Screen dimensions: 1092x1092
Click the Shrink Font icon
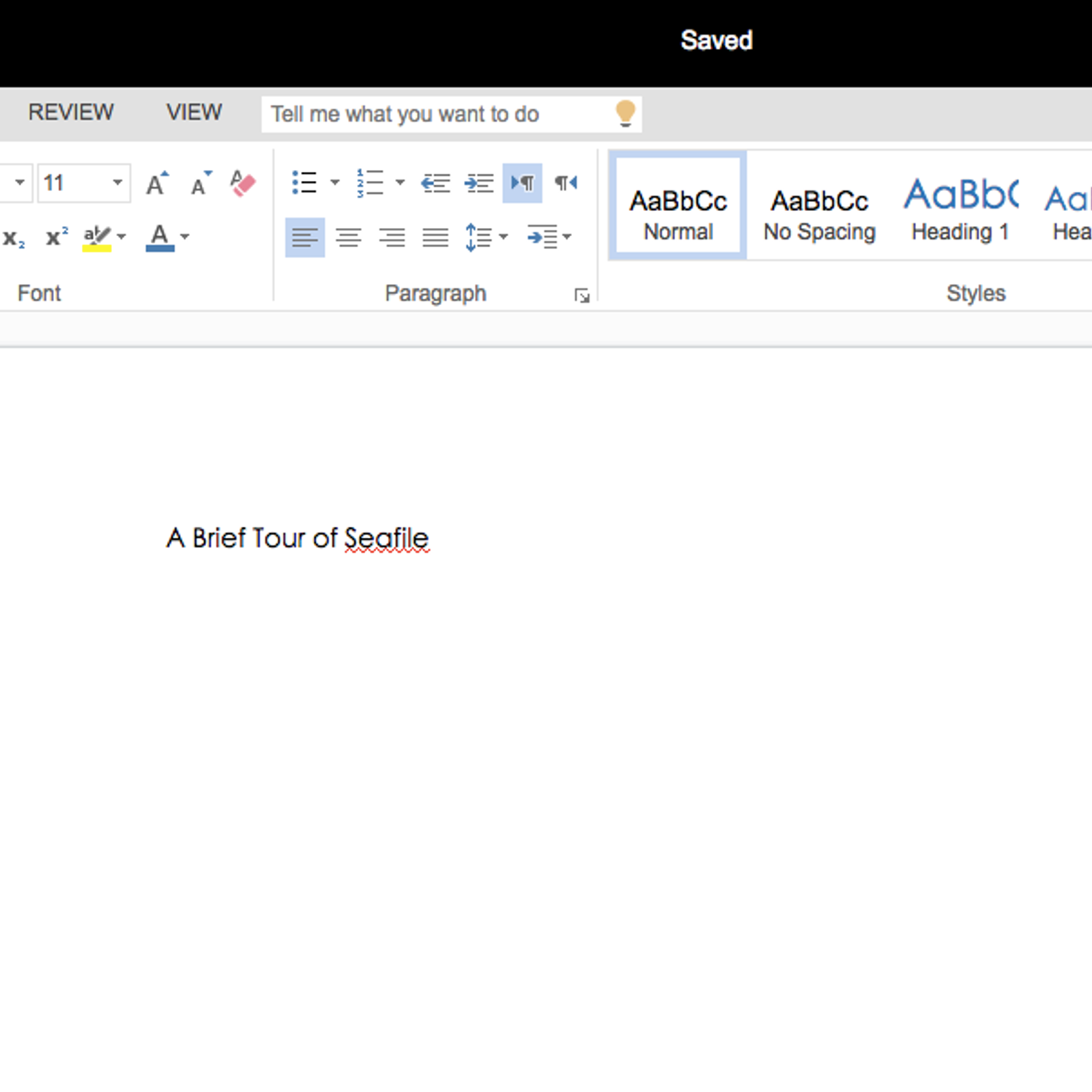[x=201, y=183]
